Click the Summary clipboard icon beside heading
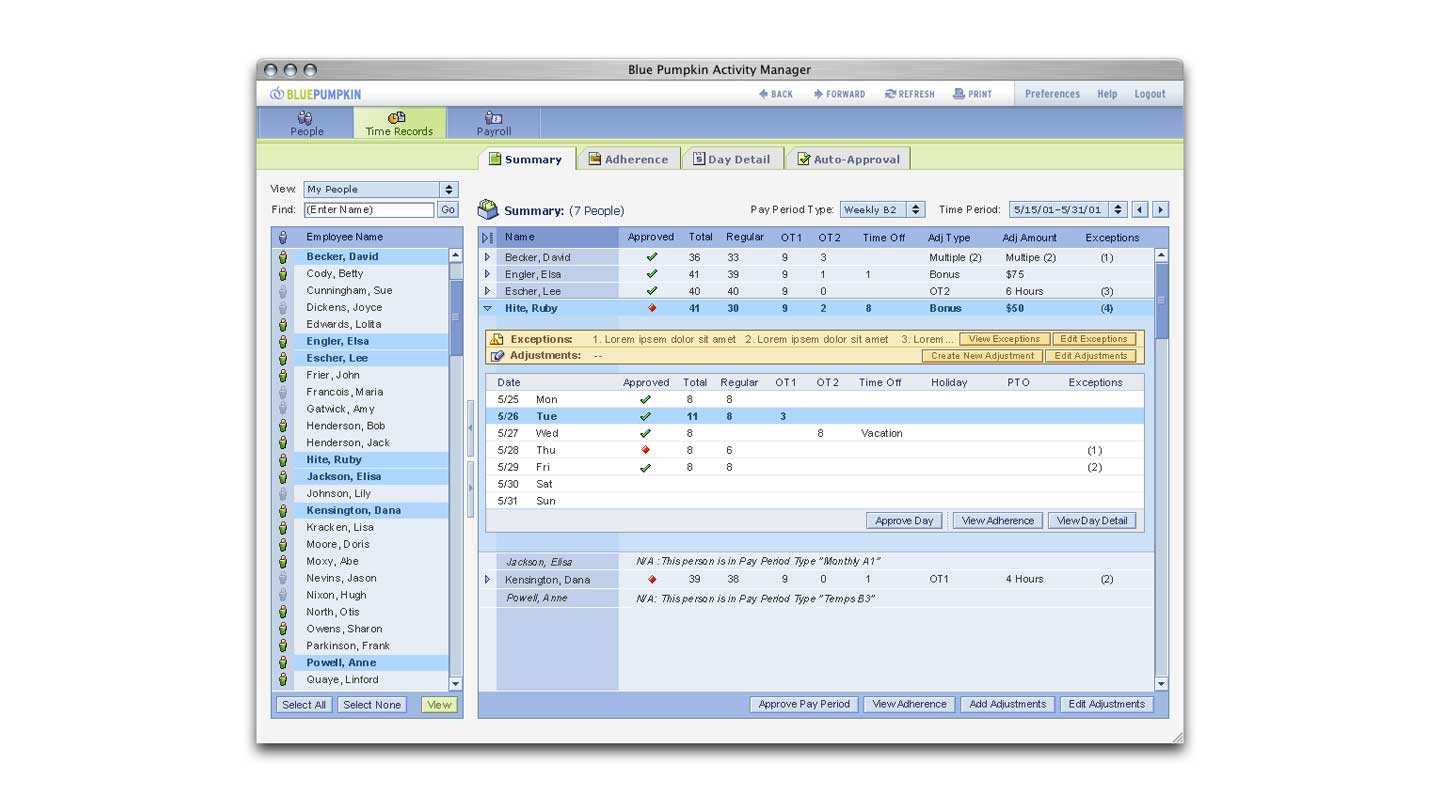The width and height of the screenshot is (1440, 810). coord(488,209)
